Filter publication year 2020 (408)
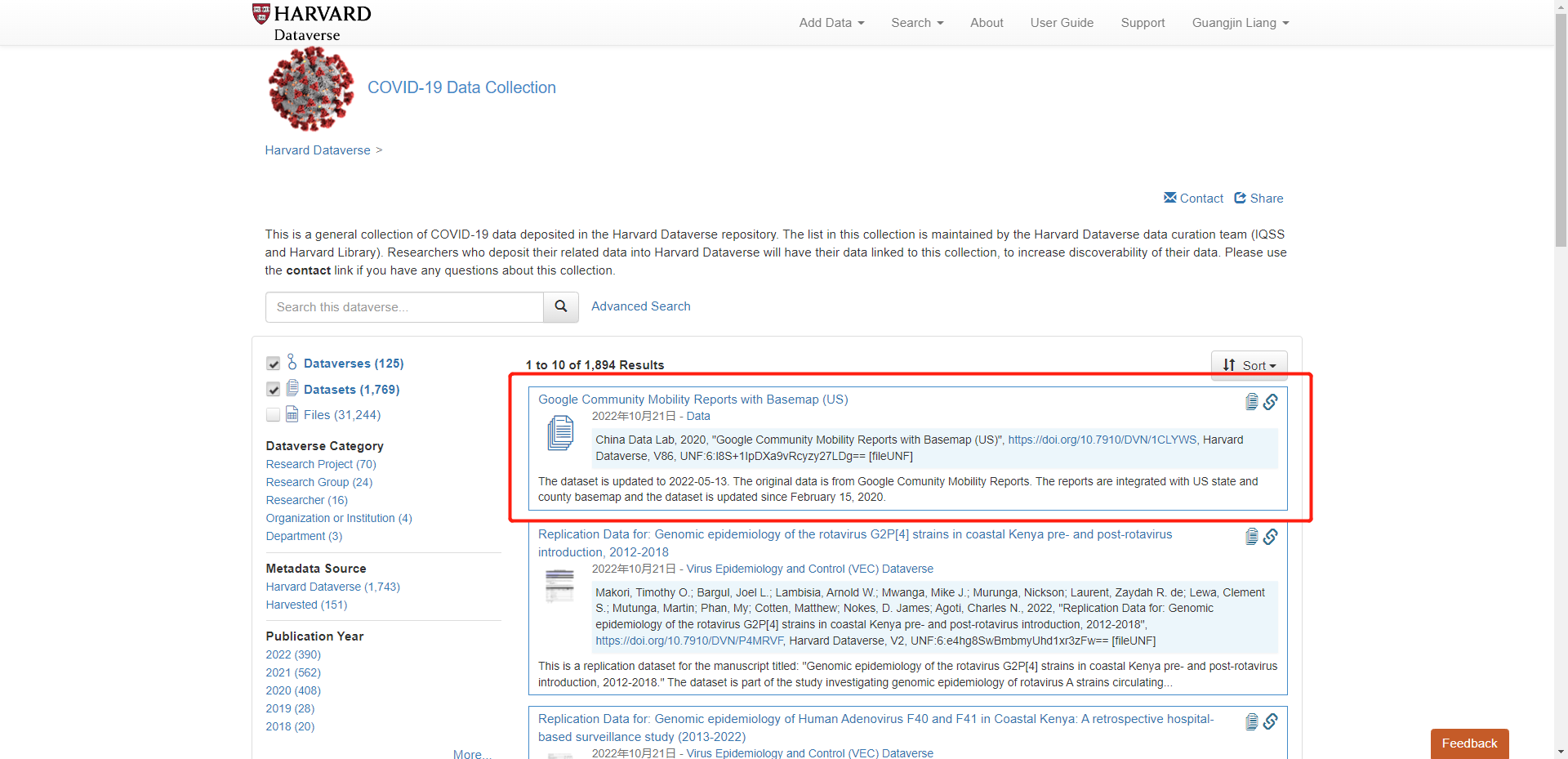This screenshot has width=1568, height=759. (x=293, y=690)
